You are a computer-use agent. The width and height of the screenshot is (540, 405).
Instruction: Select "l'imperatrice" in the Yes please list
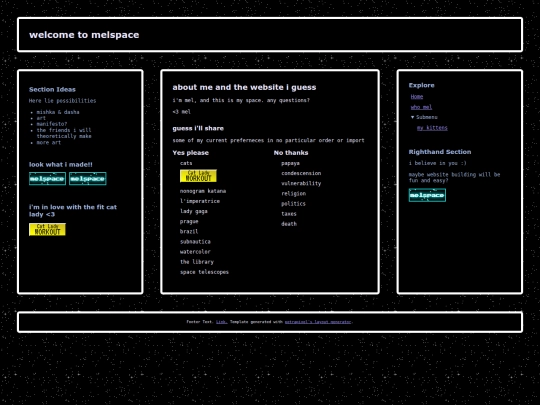(200, 201)
